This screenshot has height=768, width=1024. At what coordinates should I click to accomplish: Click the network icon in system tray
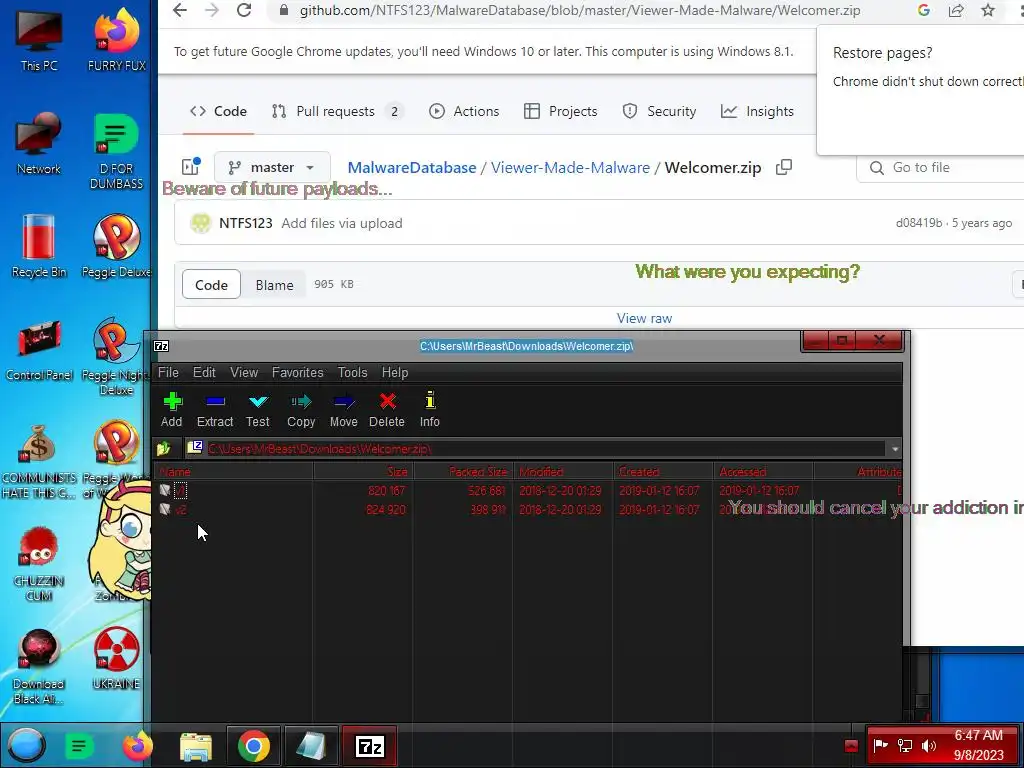point(905,746)
